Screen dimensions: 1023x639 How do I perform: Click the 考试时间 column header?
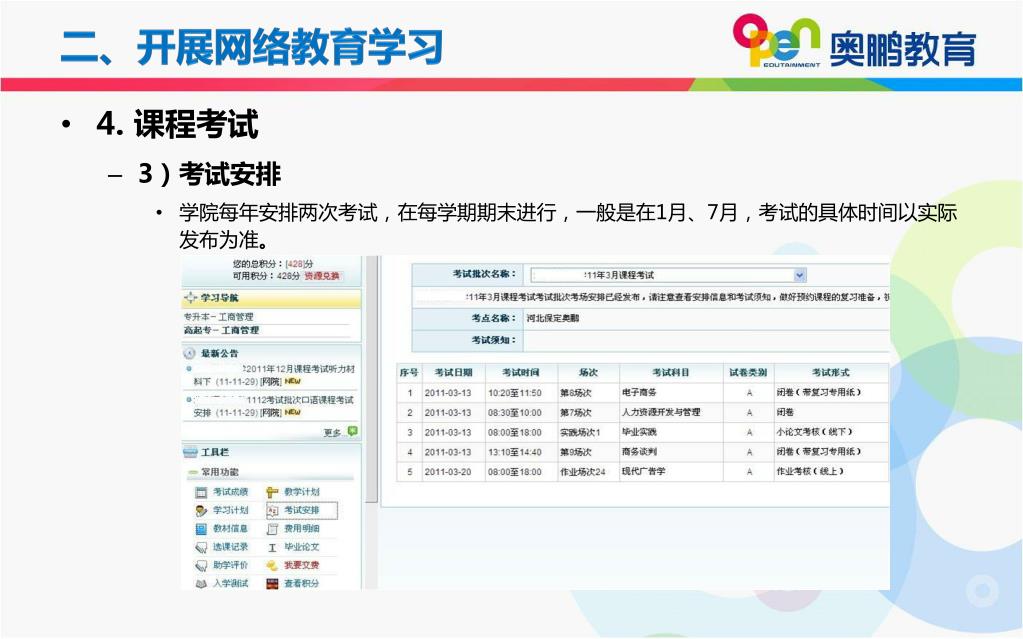click(x=521, y=373)
